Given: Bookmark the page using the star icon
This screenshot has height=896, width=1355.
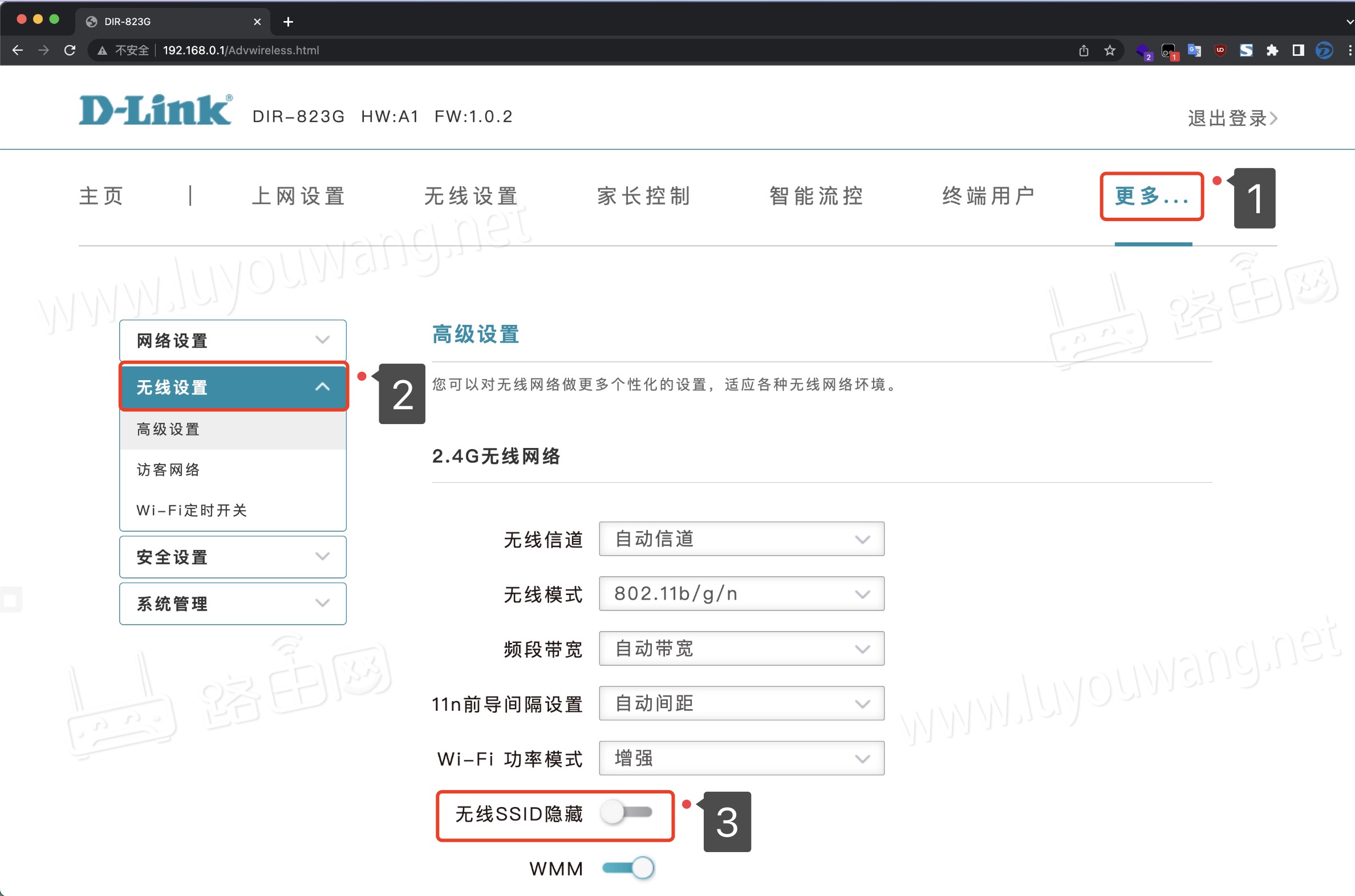Looking at the screenshot, I should click(1109, 50).
